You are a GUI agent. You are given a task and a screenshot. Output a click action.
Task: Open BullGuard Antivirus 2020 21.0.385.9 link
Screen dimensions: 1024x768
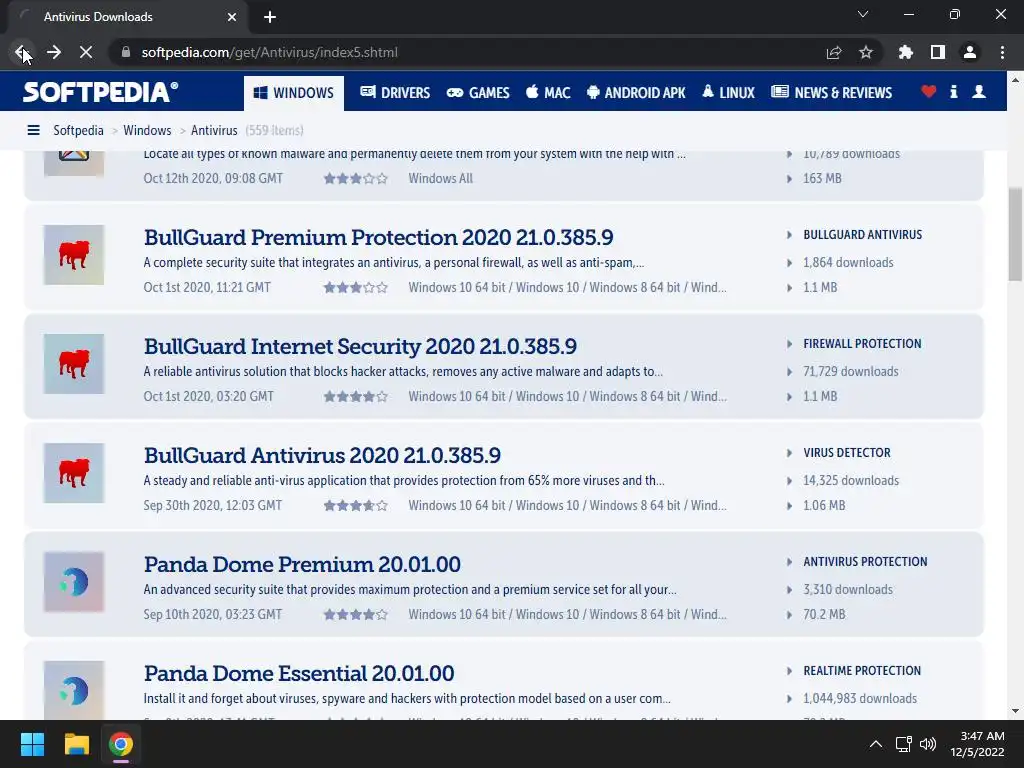coord(322,455)
